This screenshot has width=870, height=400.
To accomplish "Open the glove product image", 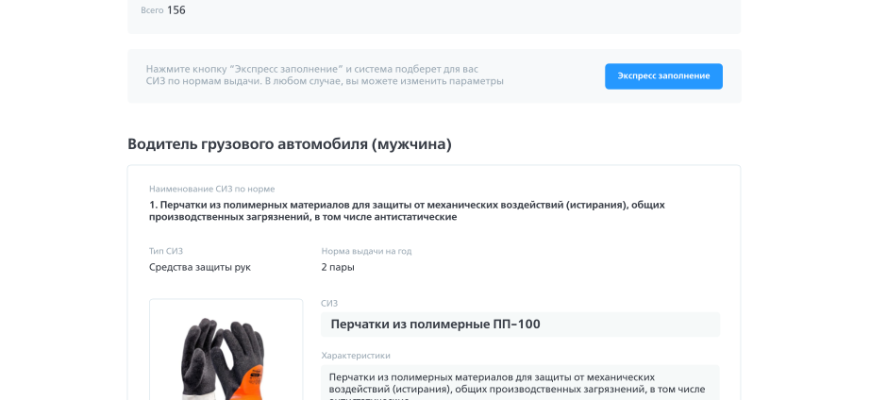I will pyautogui.click(x=226, y=355).
